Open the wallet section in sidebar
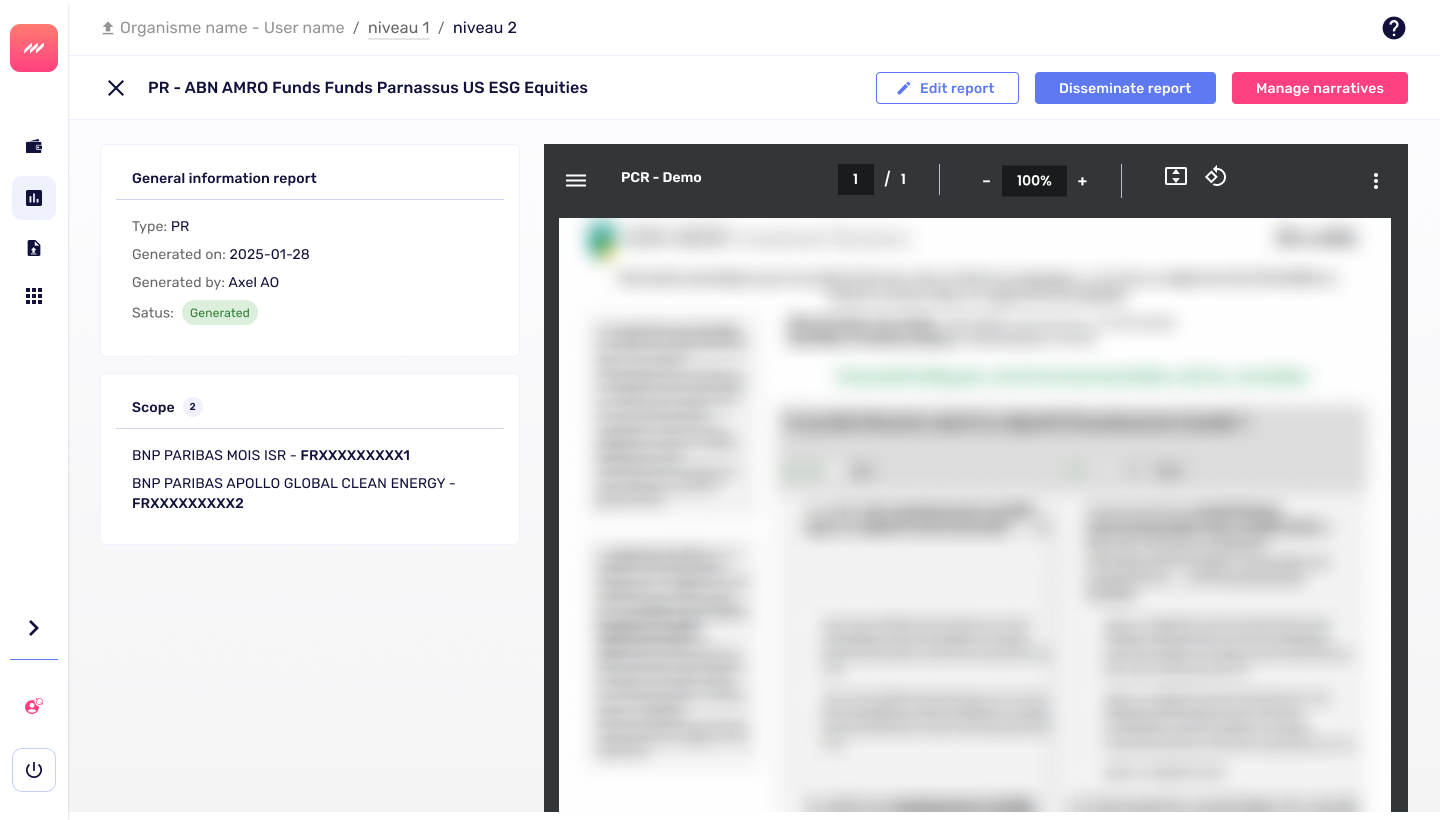Viewport: 1440px width, 820px height. (34, 146)
